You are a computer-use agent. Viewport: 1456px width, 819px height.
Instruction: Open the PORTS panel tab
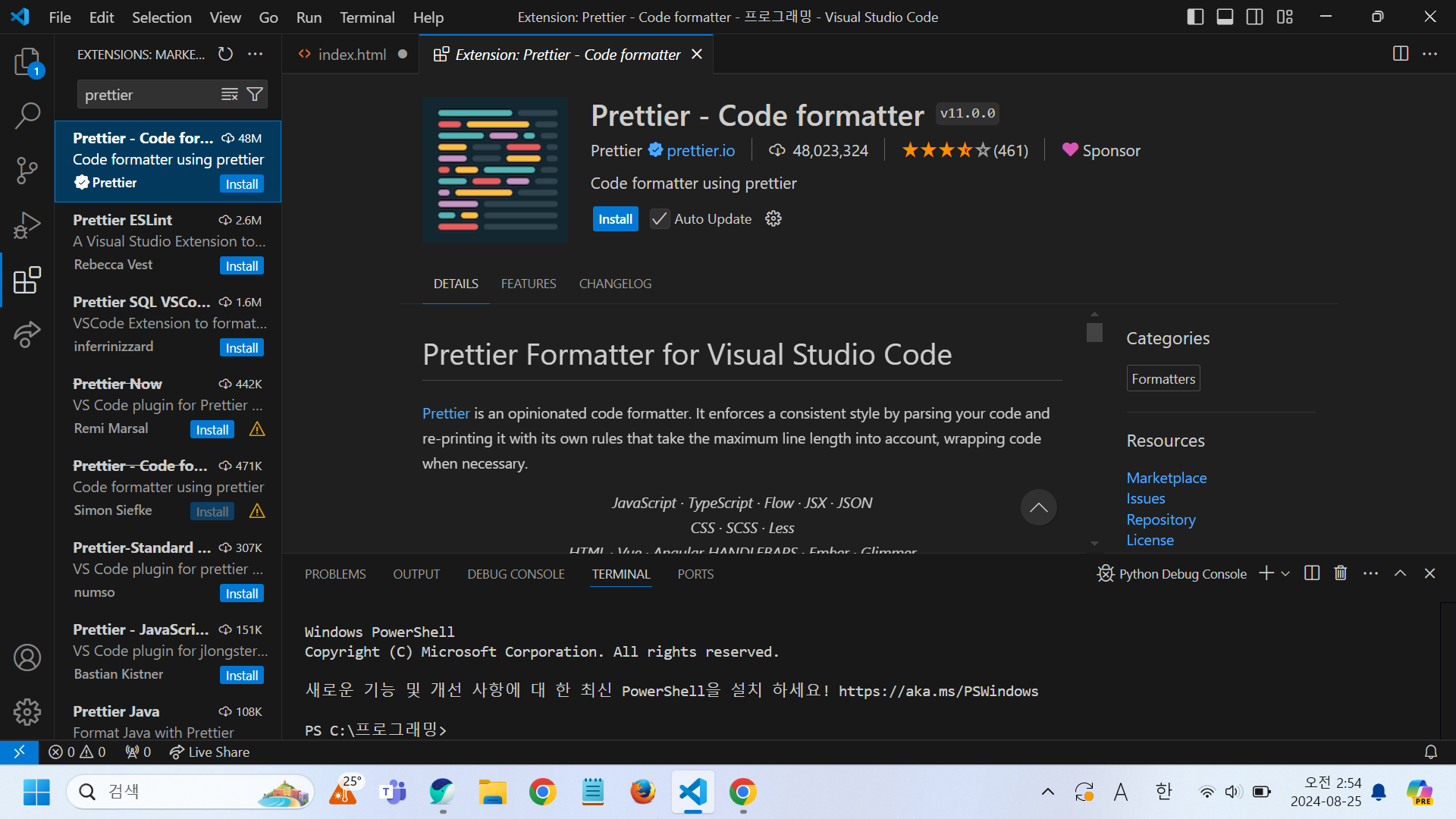click(695, 574)
